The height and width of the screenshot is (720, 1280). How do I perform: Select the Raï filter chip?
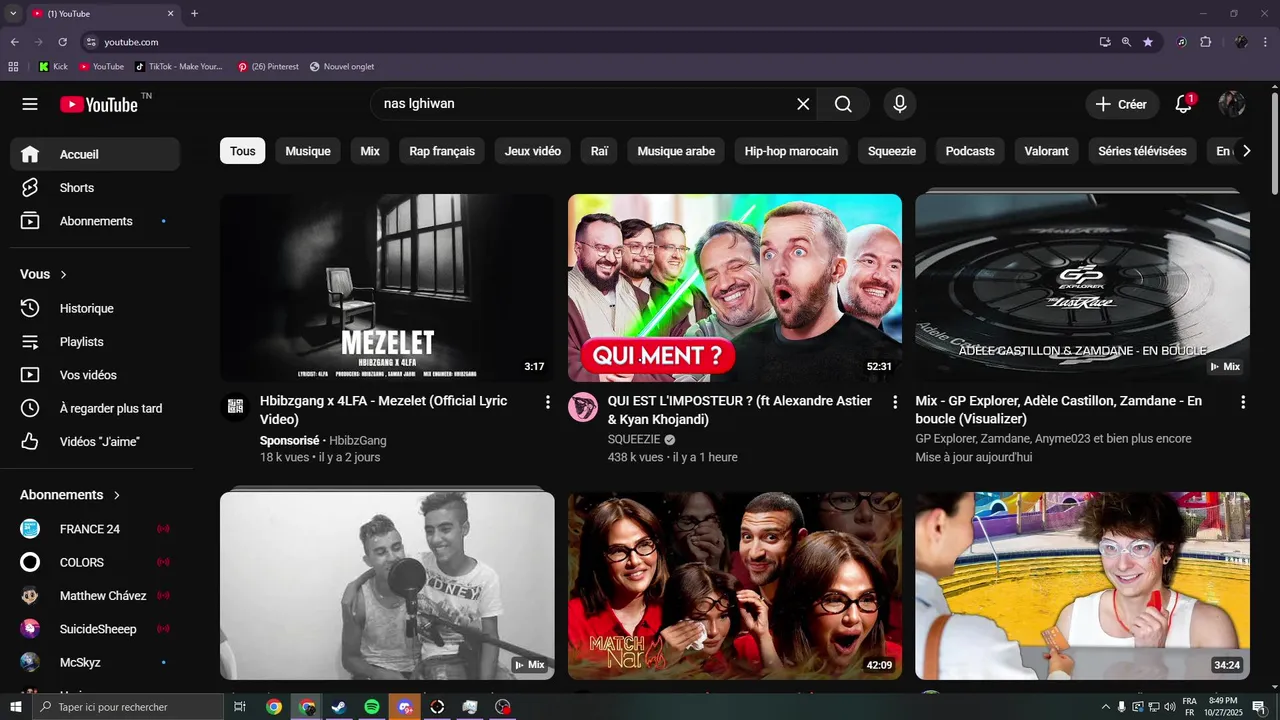pyautogui.click(x=599, y=151)
